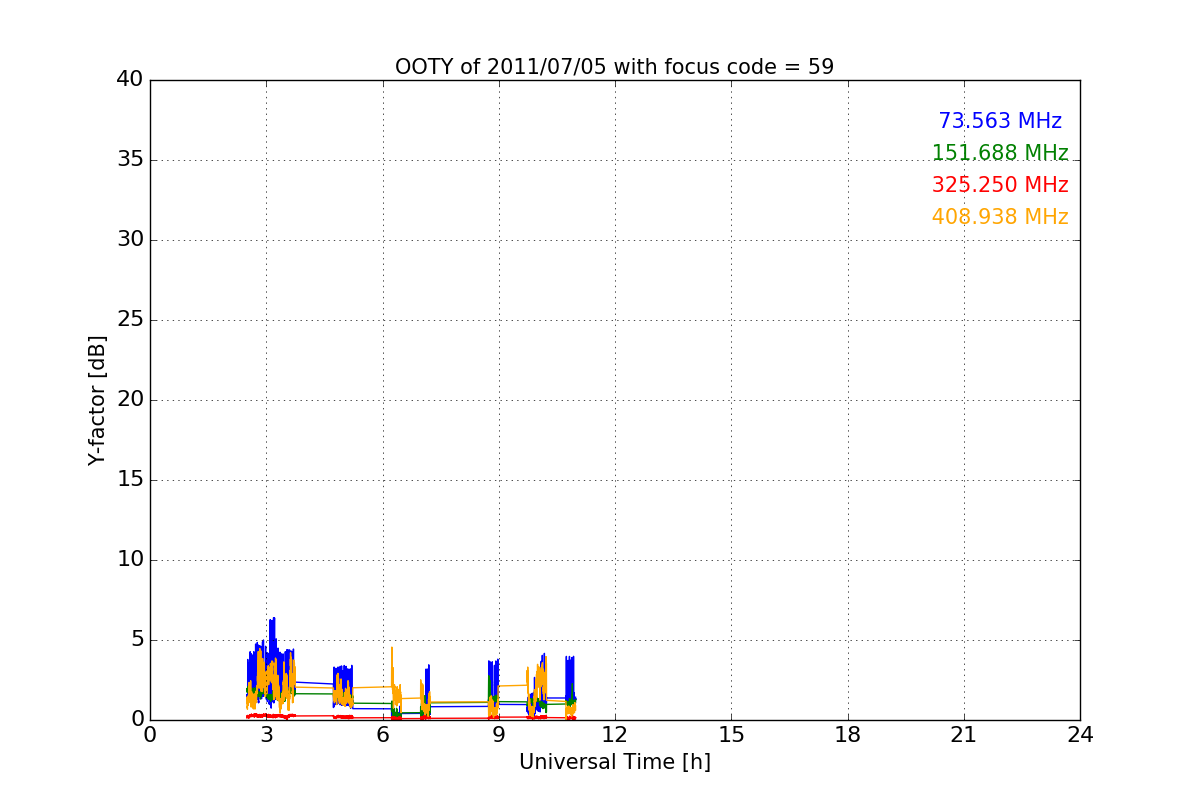Click the x-axis tick label 12
Viewport: 1200px width, 800px height.
point(615,735)
